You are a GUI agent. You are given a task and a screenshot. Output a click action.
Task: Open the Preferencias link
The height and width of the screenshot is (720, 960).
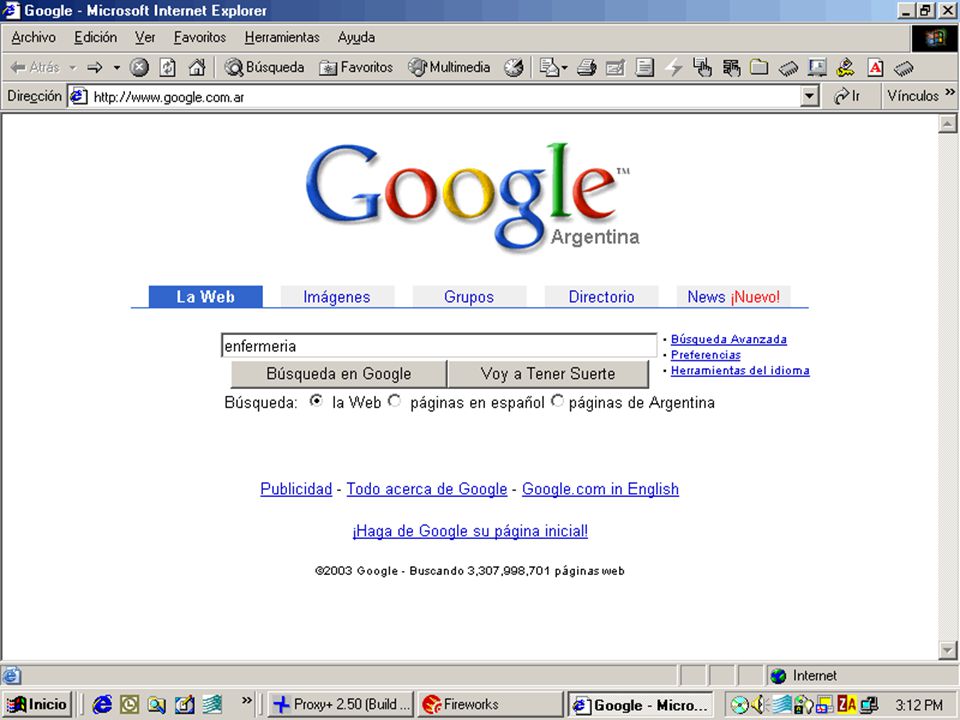[x=705, y=355]
